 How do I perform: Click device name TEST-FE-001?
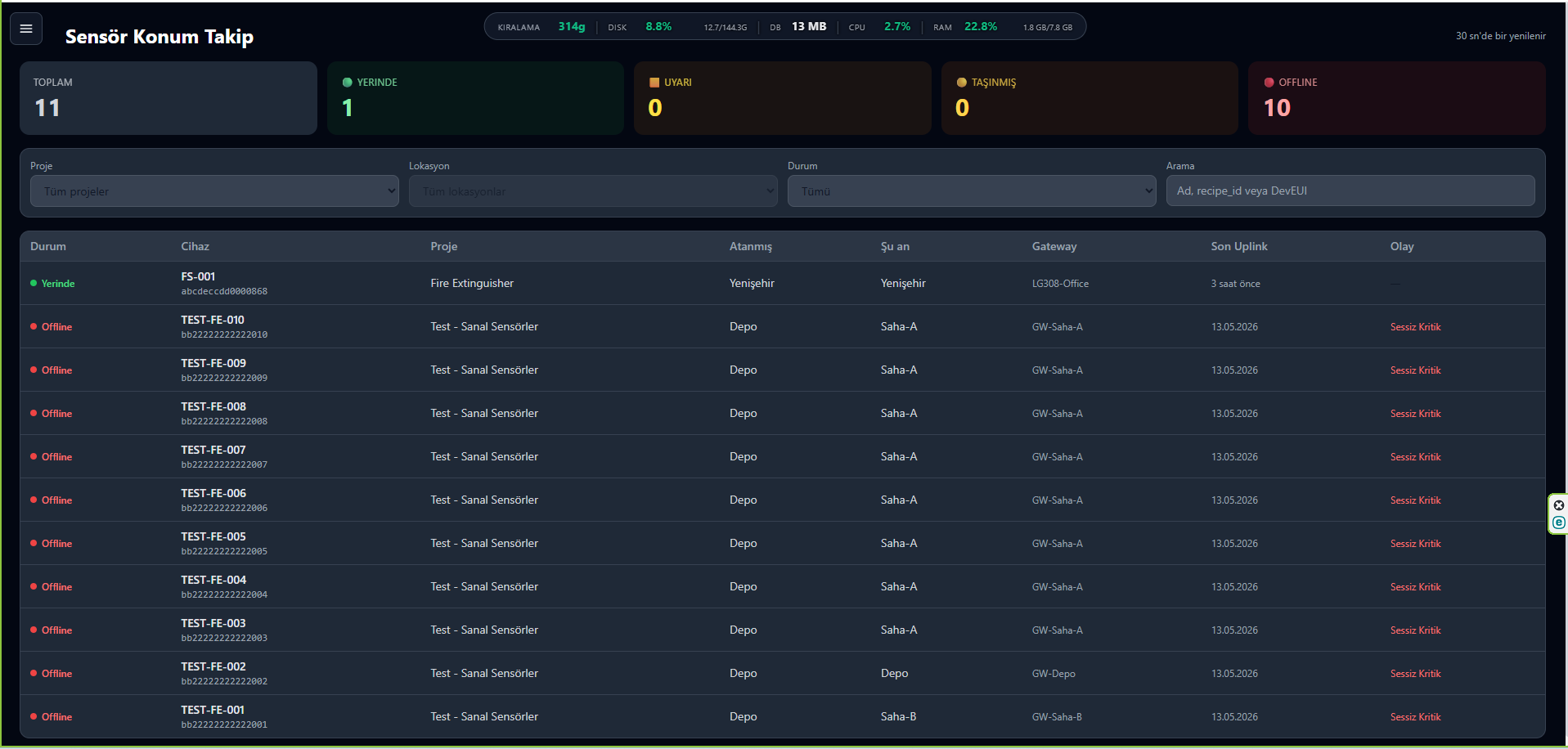pos(213,710)
